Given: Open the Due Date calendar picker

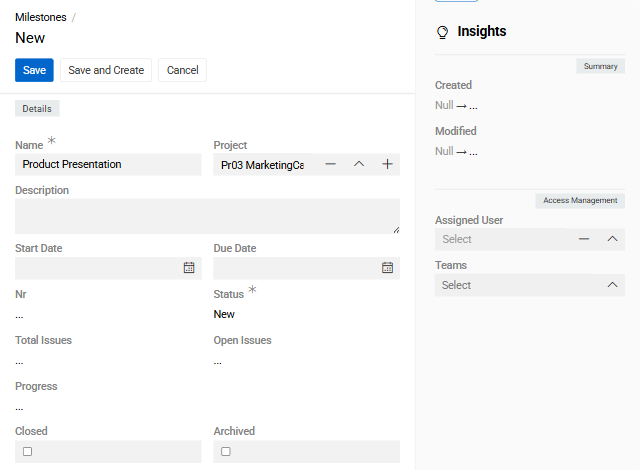Looking at the screenshot, I should [387, 268].
